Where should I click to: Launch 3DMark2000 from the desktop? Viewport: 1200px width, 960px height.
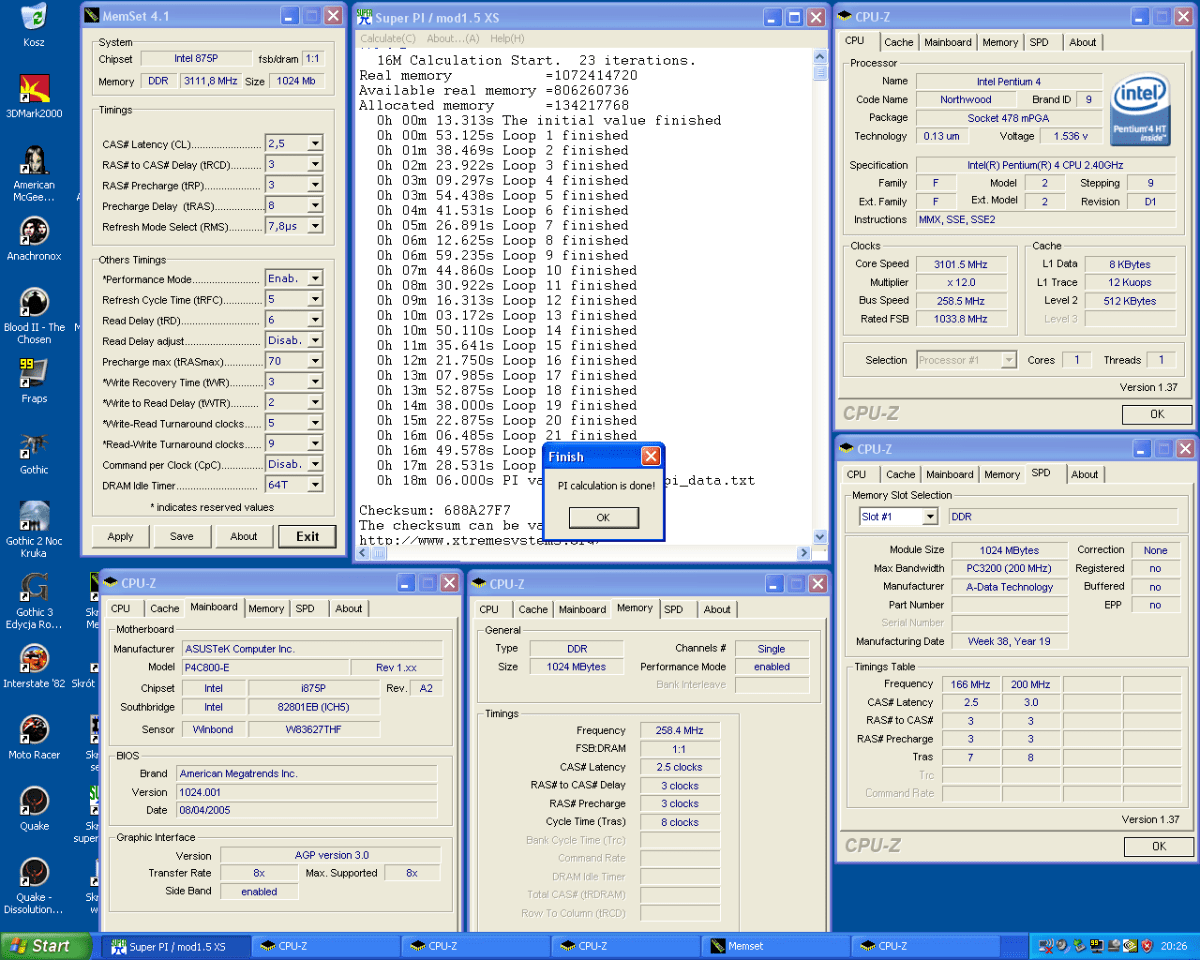34,96
